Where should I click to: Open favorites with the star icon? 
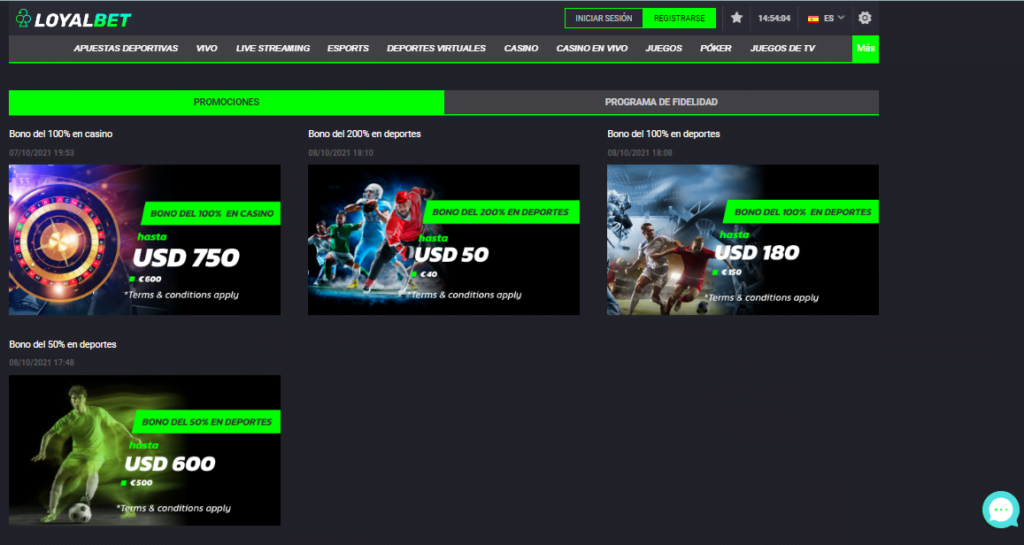(737, 18)
